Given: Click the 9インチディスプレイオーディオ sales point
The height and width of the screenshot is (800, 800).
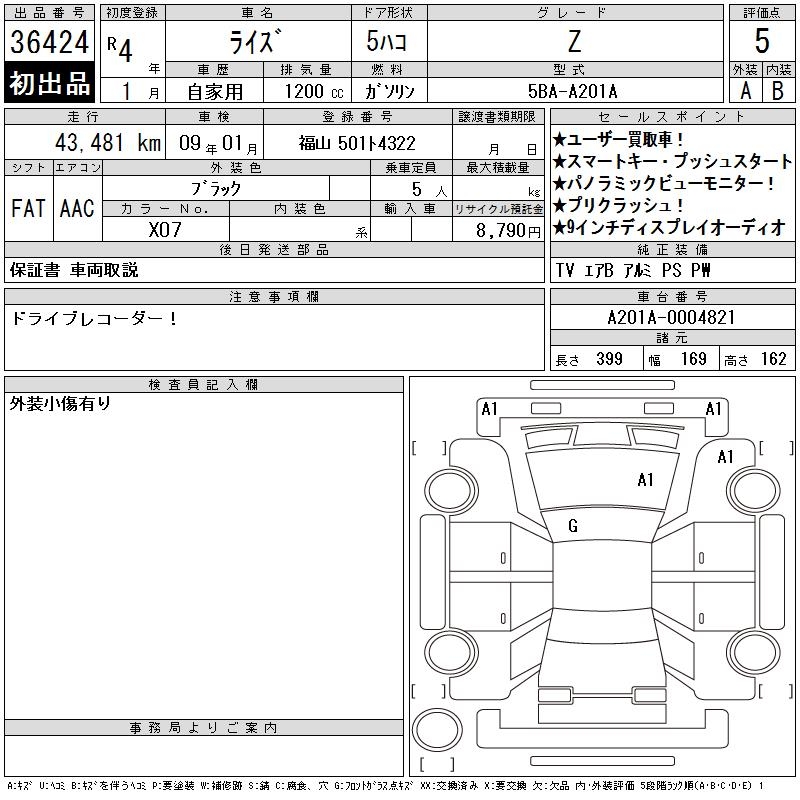Looking at the screenshot, I should (x=669, y=227).
